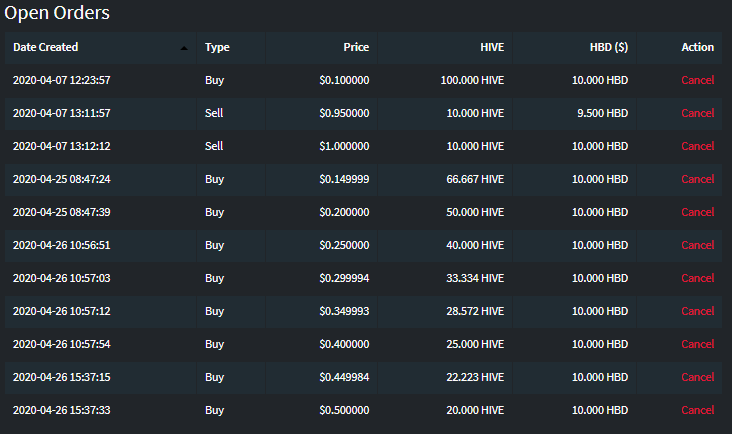The height and width of the screenshot is (434, 732).
Task: Click Buy type in the $0.100000 row
Action: pyautogui.click(x=214, y=80)
